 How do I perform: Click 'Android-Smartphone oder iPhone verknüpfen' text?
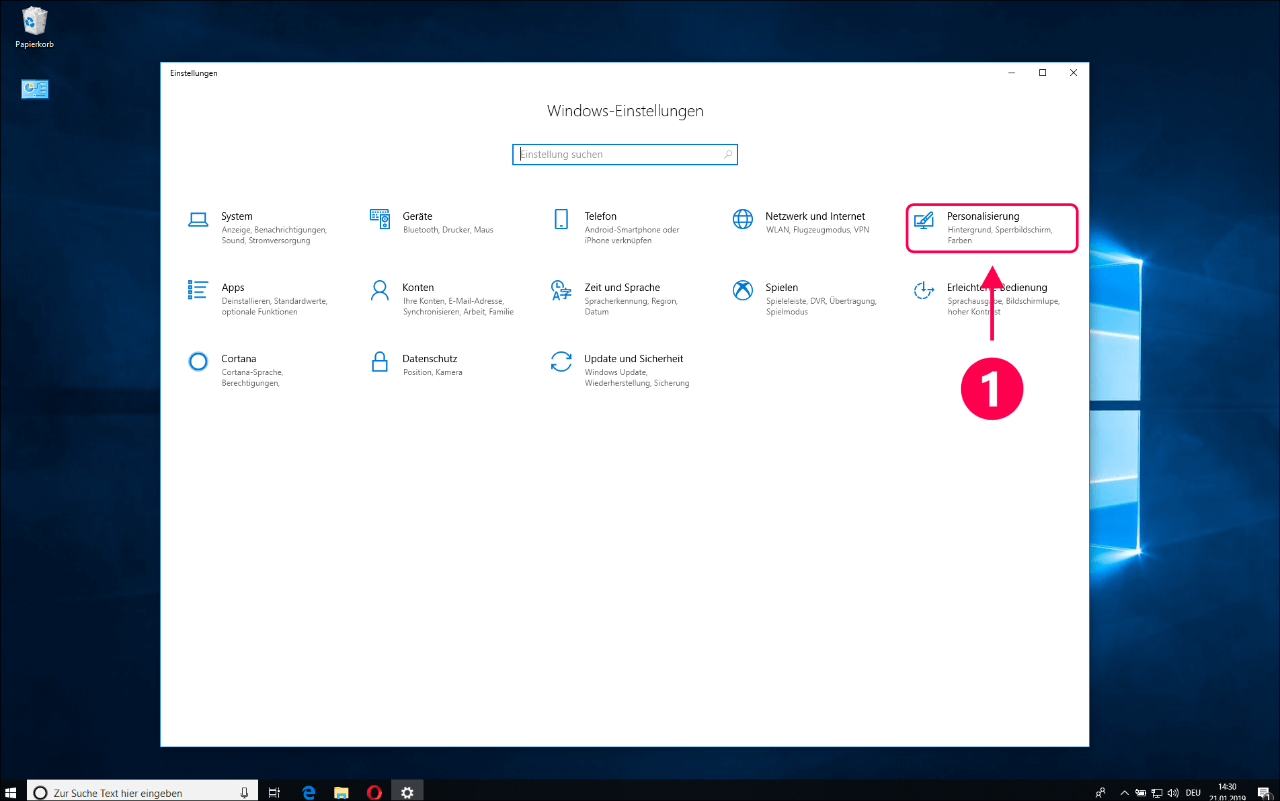pos(632,235)
